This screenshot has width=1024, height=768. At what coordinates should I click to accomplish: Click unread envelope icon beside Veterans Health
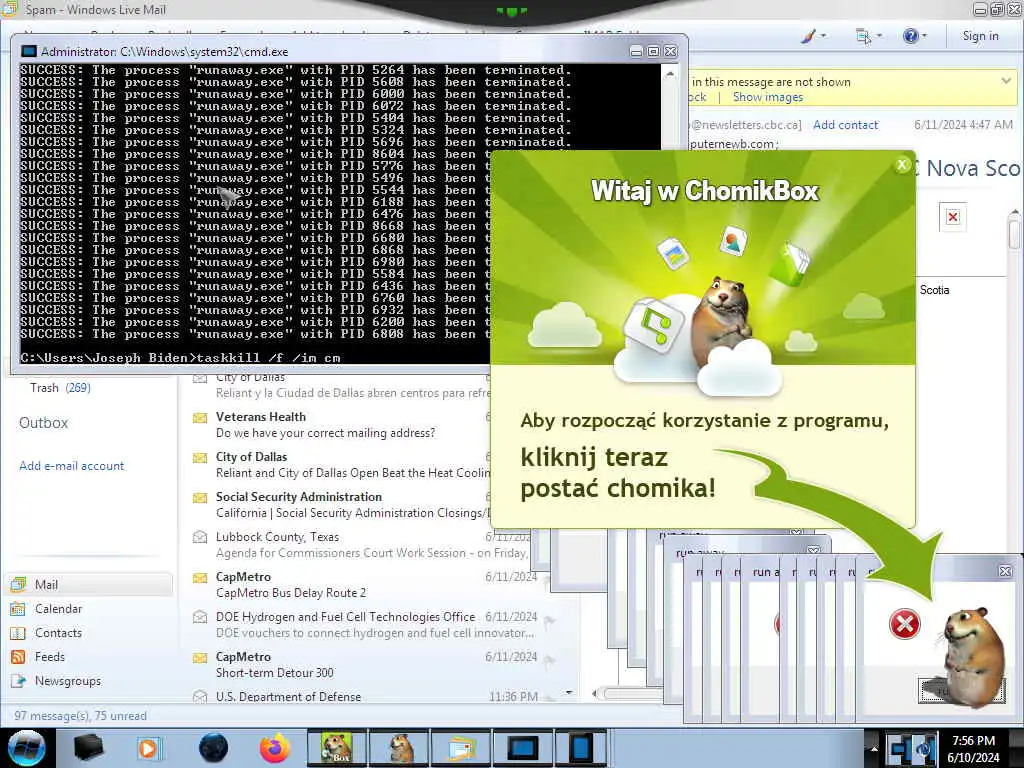[x=200, y=418]
